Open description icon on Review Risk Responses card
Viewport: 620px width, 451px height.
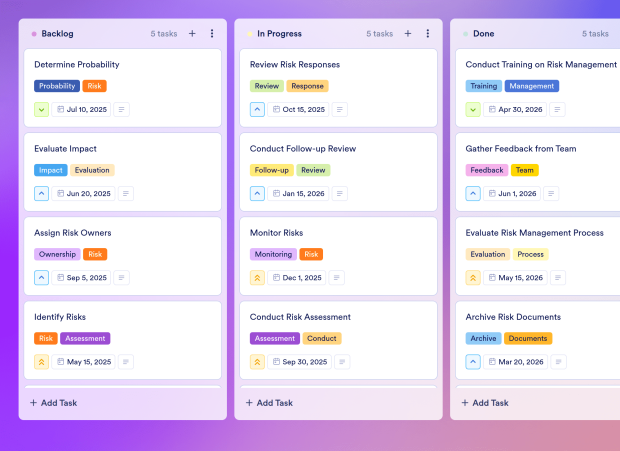coord(340,109)
